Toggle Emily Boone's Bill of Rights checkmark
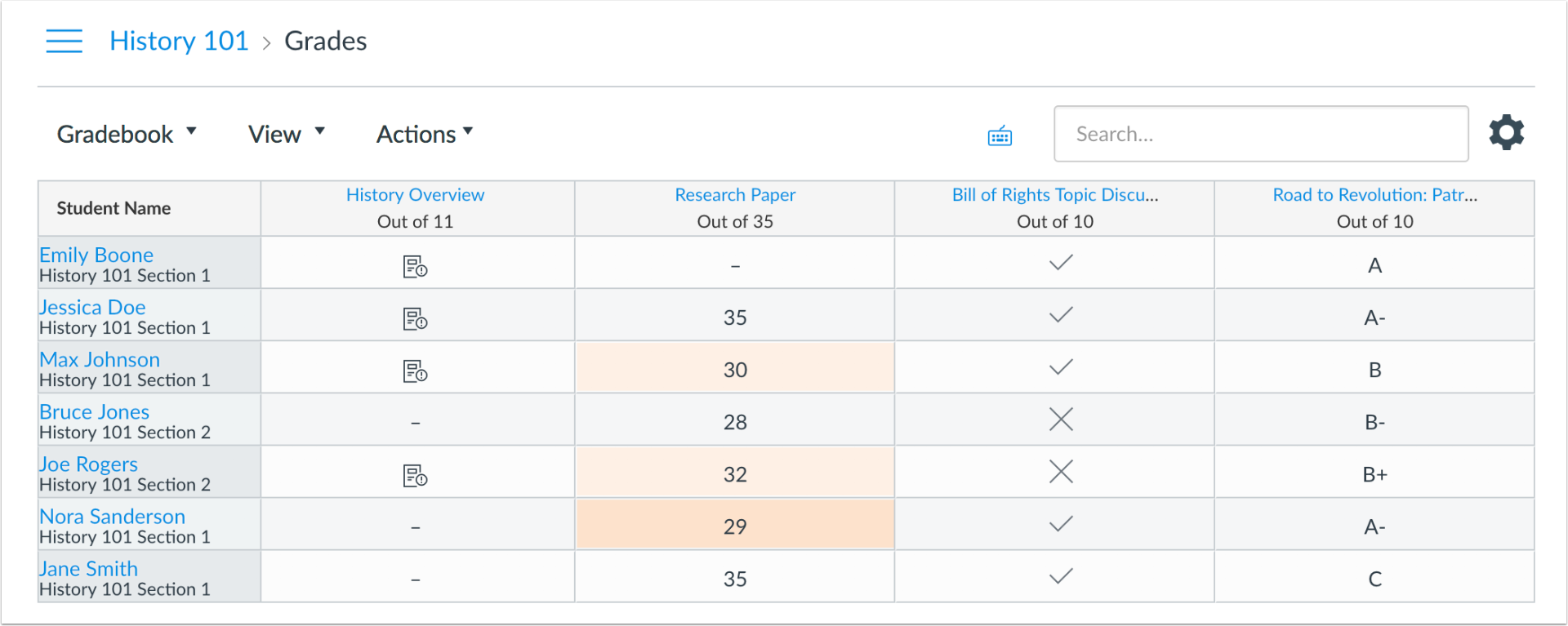This screenshot has width=1568, height=626. (x=1061, y=263)
